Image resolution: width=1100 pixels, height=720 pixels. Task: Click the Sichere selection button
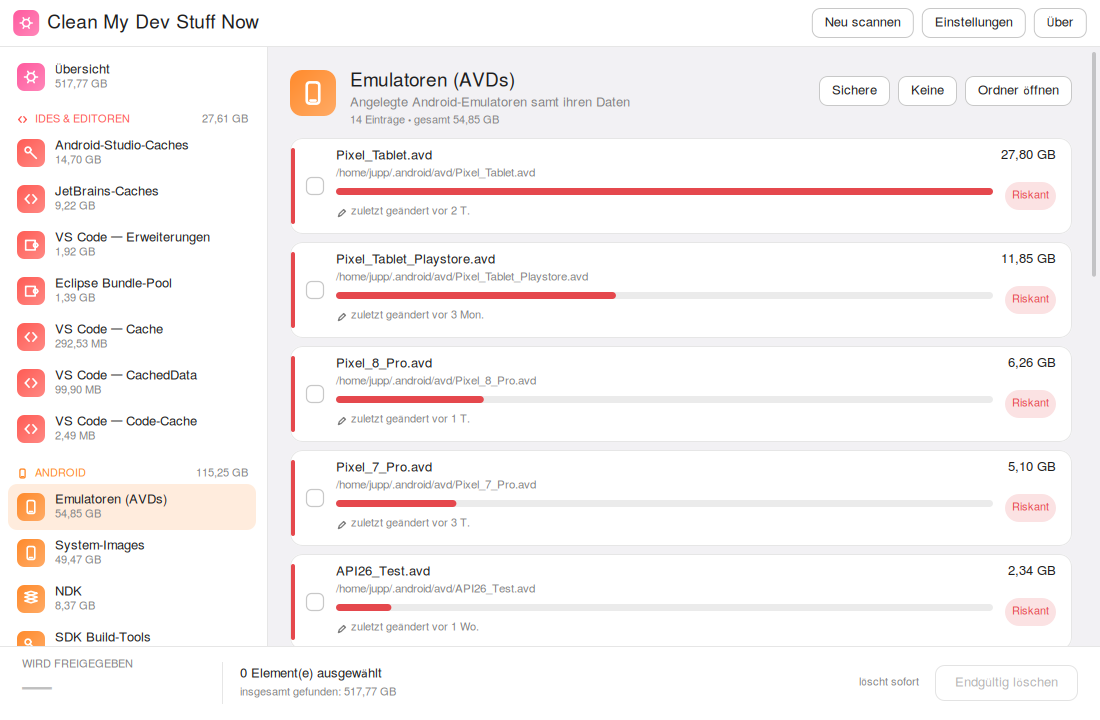point(854,91)
